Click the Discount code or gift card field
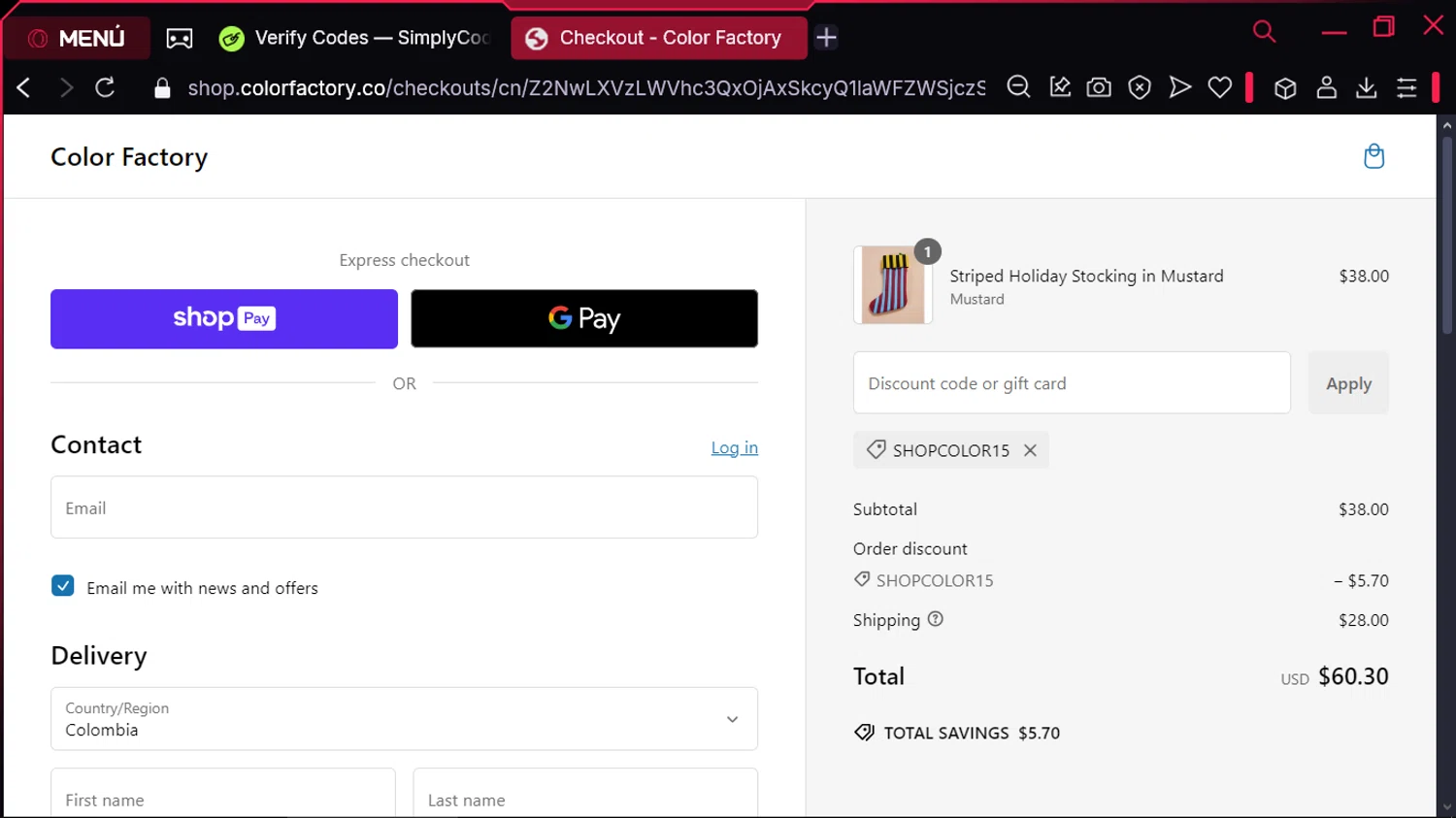The image size is (1456, 818). [1072, 383]
